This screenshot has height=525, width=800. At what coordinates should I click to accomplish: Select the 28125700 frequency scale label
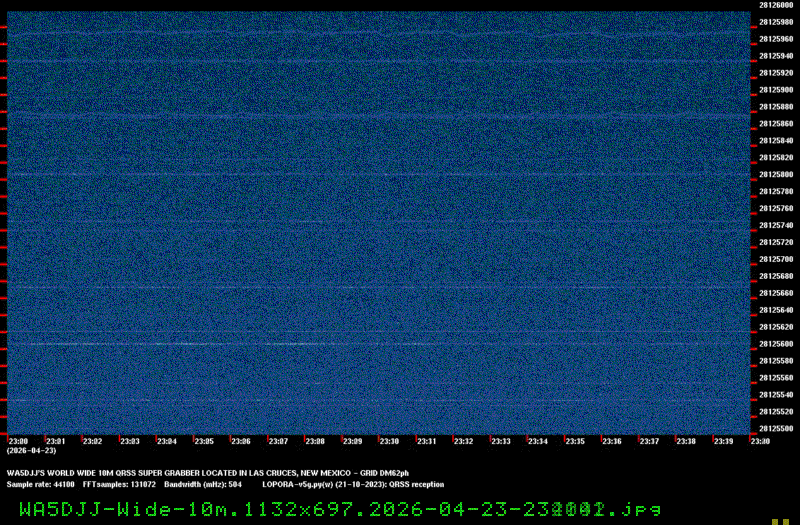coord(776,259)
